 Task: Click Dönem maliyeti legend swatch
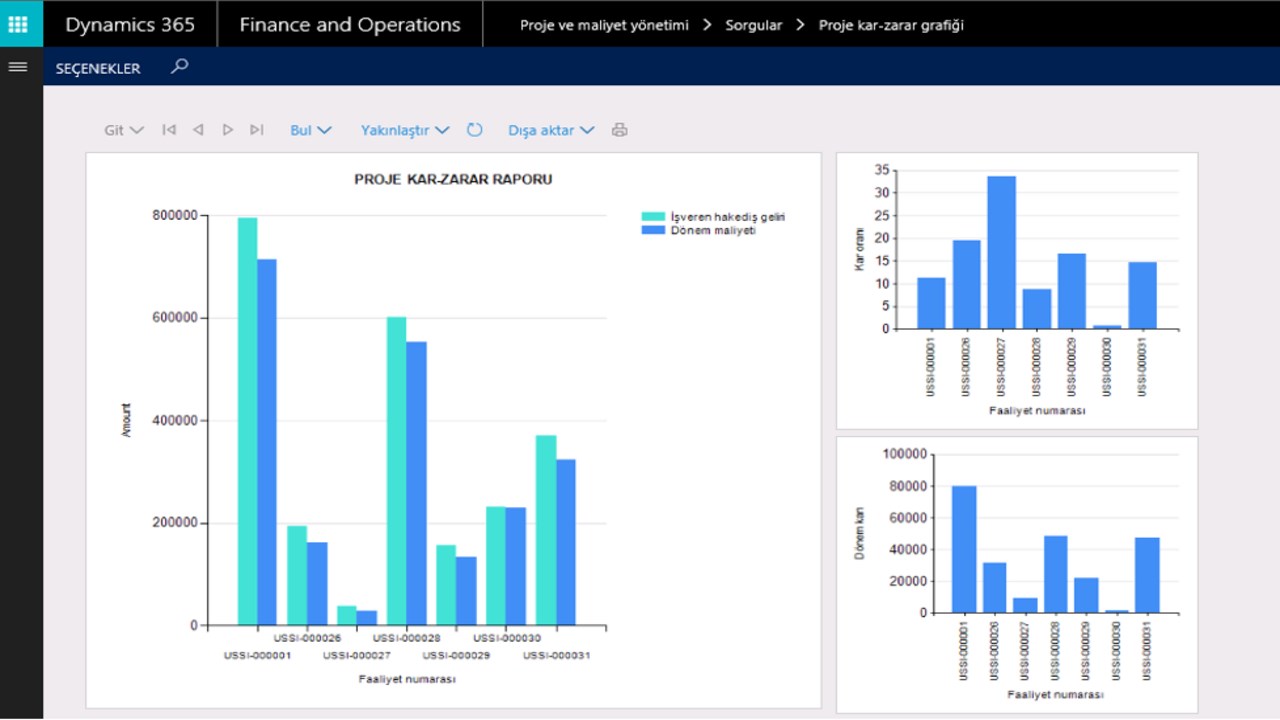pyautogui.click(x=653, y=230)
